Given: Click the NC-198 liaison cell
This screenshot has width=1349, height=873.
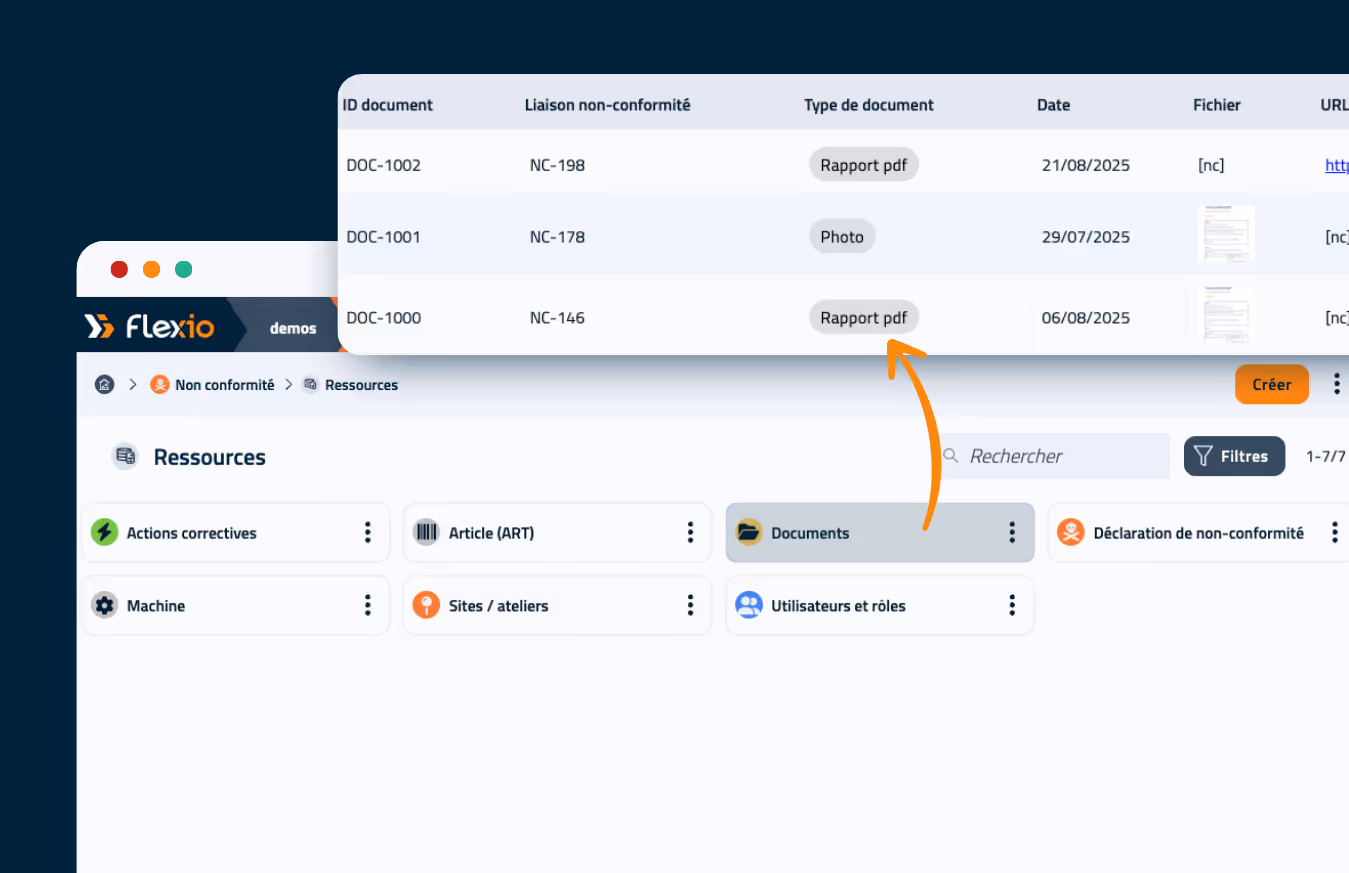Looking at the screenshot, I should point(557,165).
